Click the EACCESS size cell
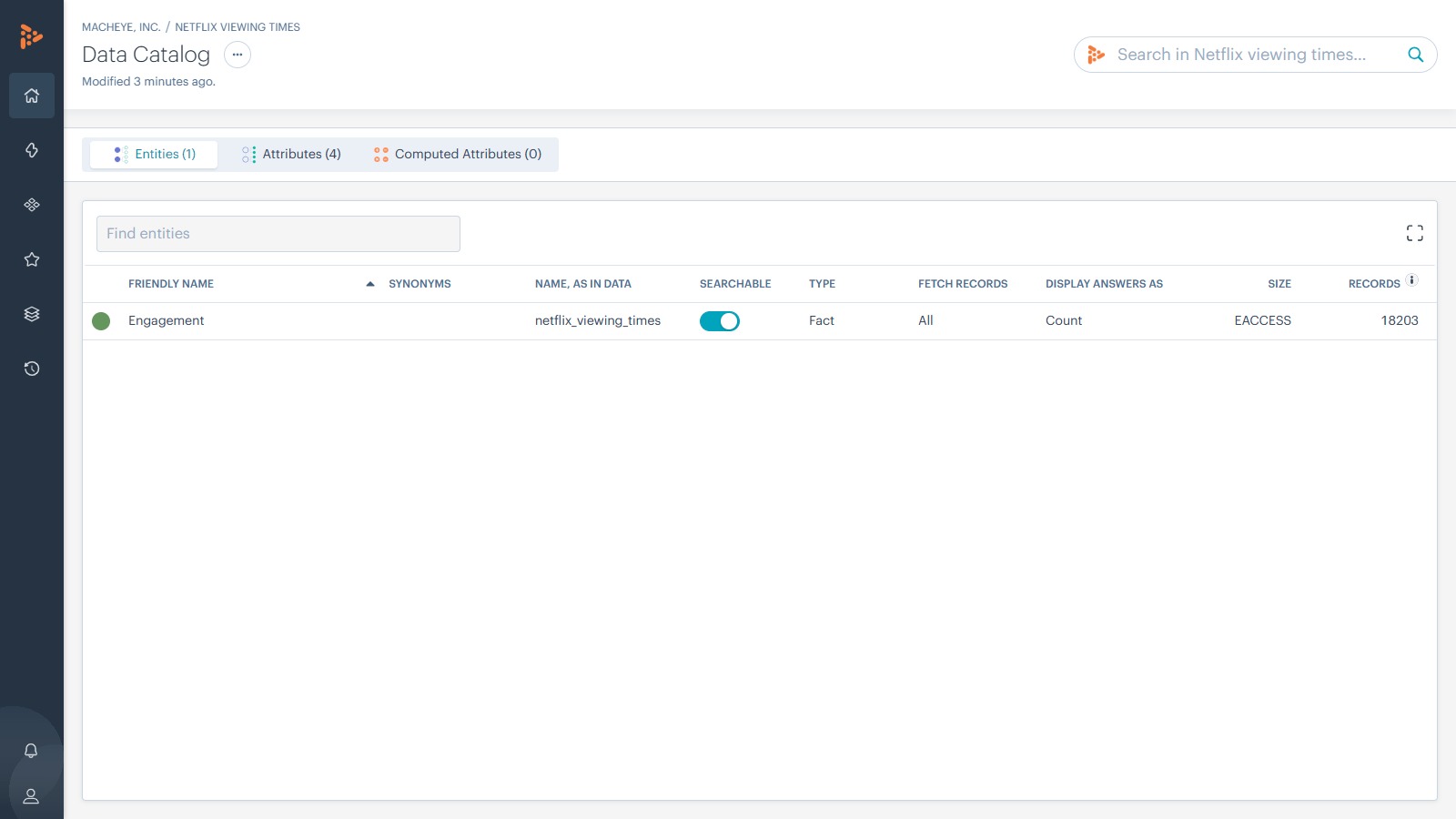This screenshot has height=819, width=1456. click(x=1262, y=320)
